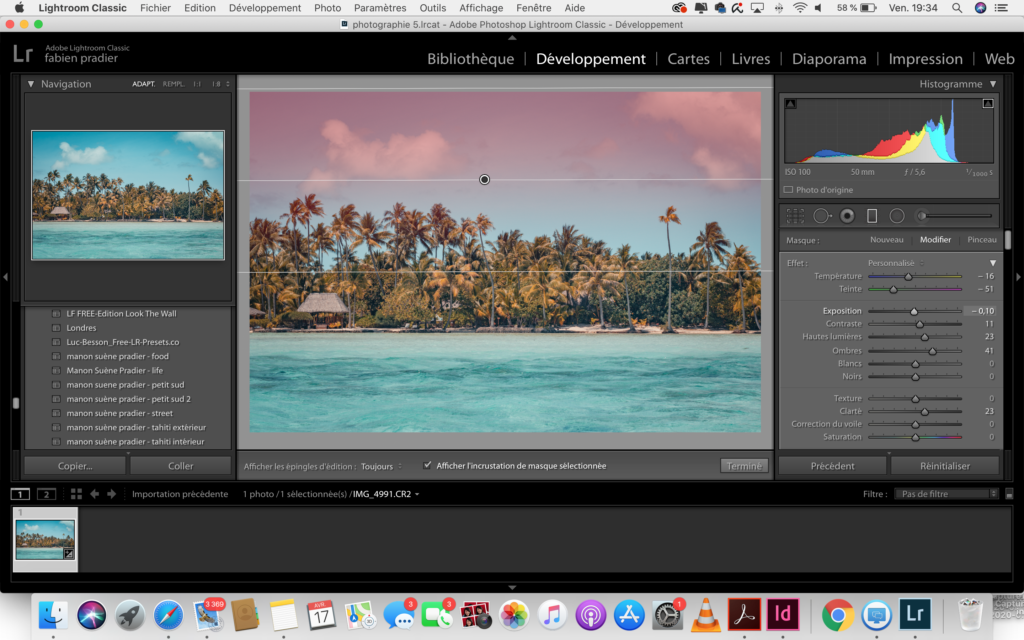Open Finder from the Dock
This screenshot has height=640, width=1024.
coord(54,615)
